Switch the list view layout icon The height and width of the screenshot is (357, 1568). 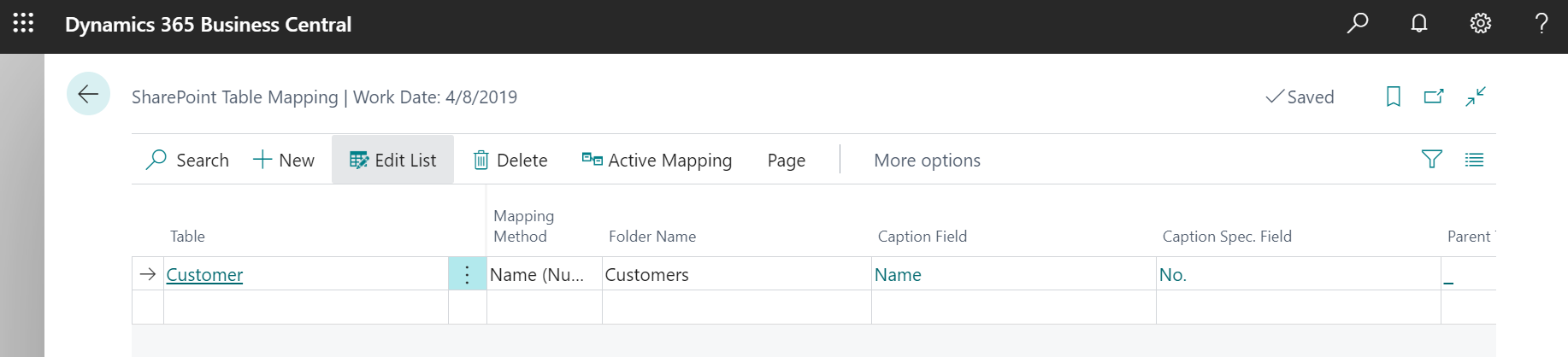click(1474, 160)
